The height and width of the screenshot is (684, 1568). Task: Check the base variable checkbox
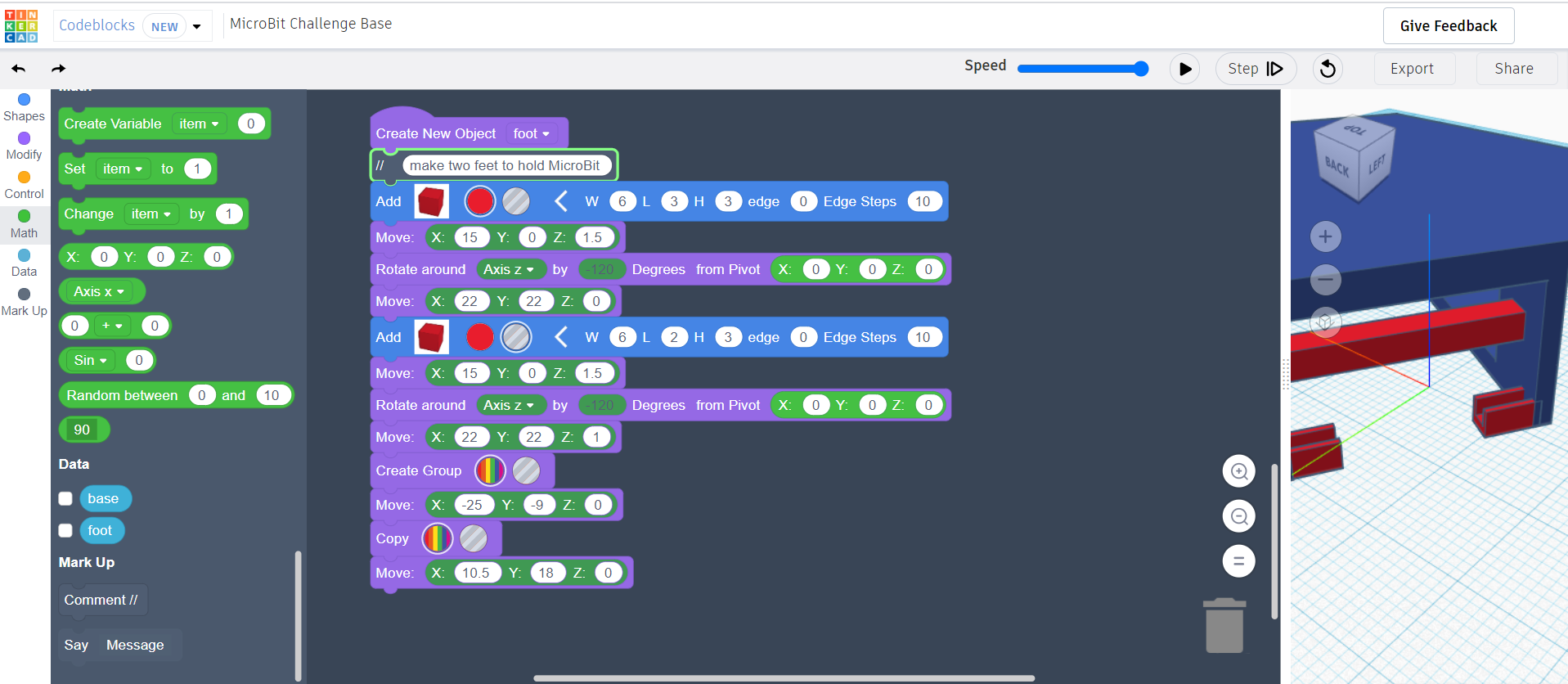click(65, 498)
